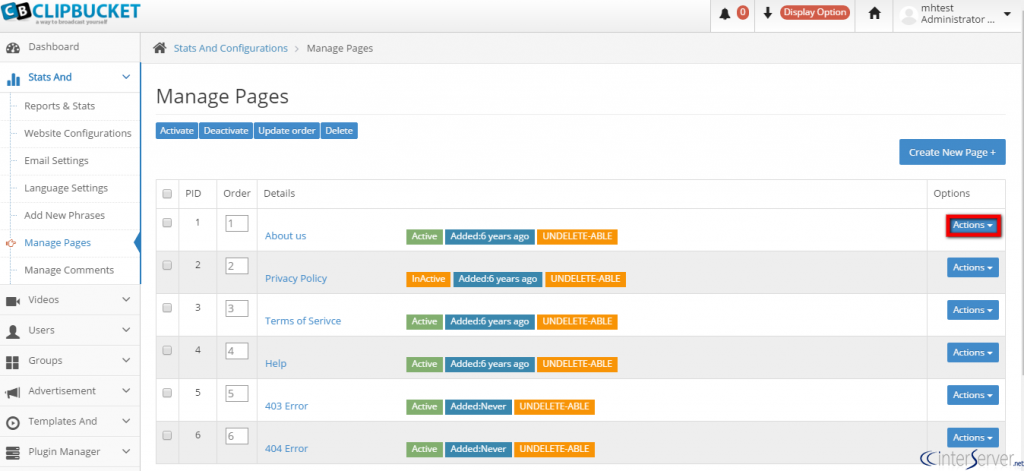This screenshot has height=471, width=1024.
Task: Open Email Settings in sidebar
Action: [x=56, y=161]
